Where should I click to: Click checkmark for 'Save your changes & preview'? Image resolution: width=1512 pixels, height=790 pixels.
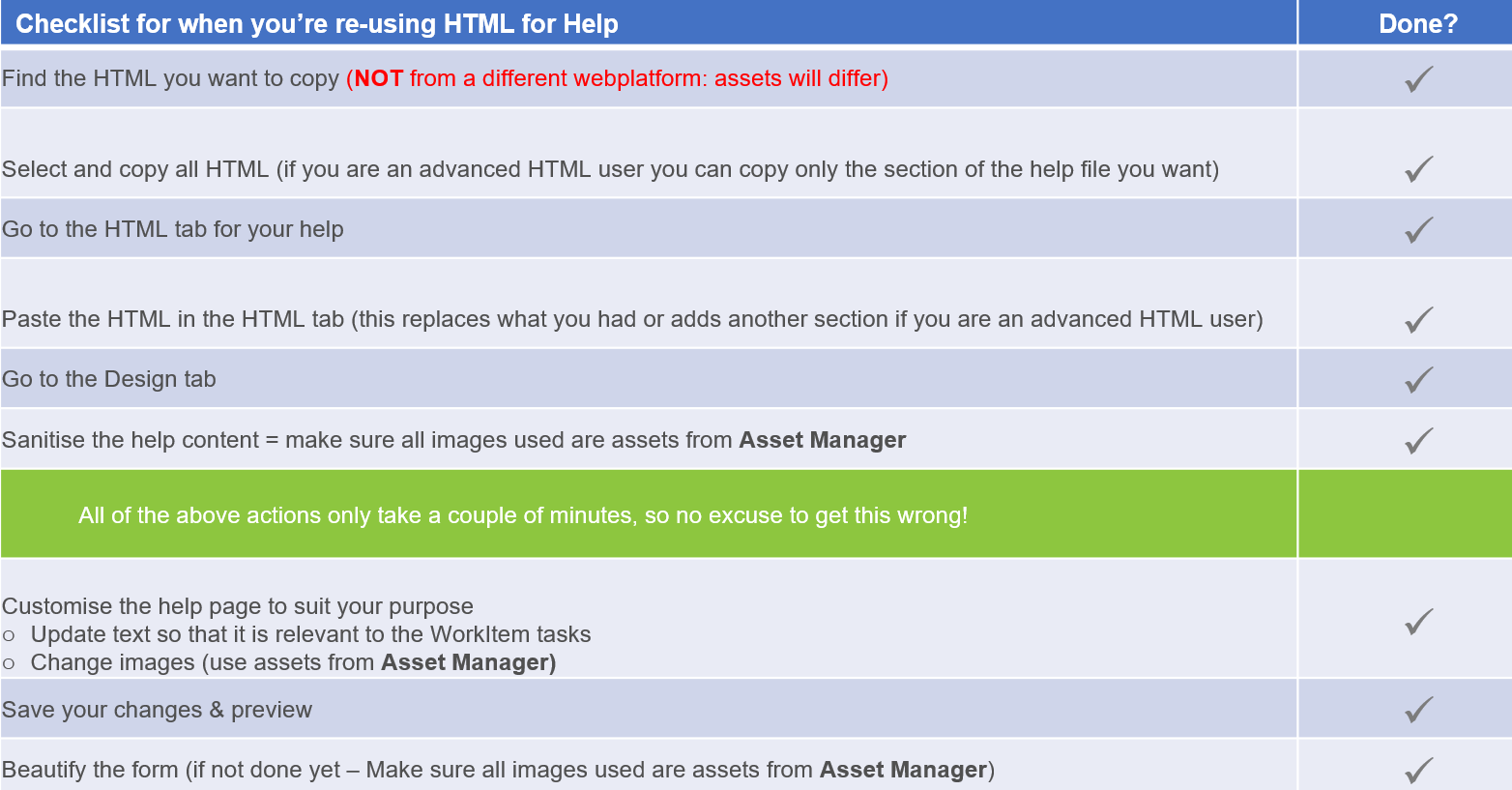coord(1418,710)
